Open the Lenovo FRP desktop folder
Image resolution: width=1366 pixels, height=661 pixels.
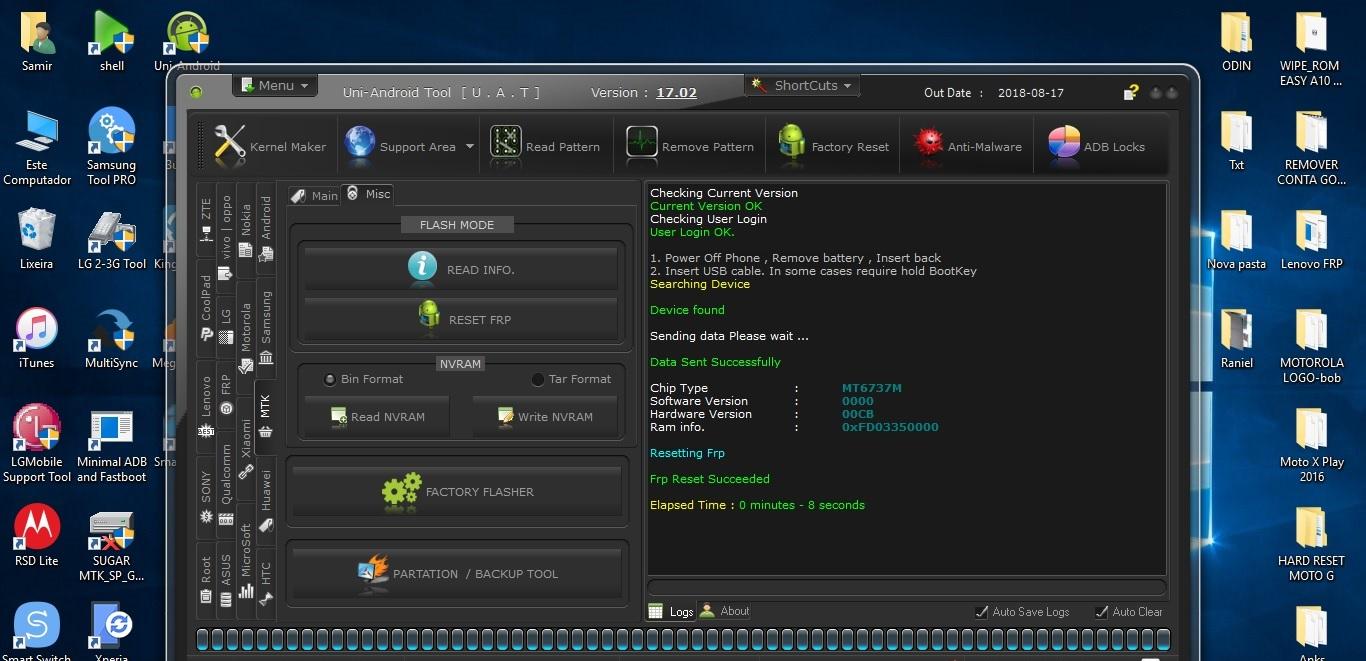[1311, 239]
